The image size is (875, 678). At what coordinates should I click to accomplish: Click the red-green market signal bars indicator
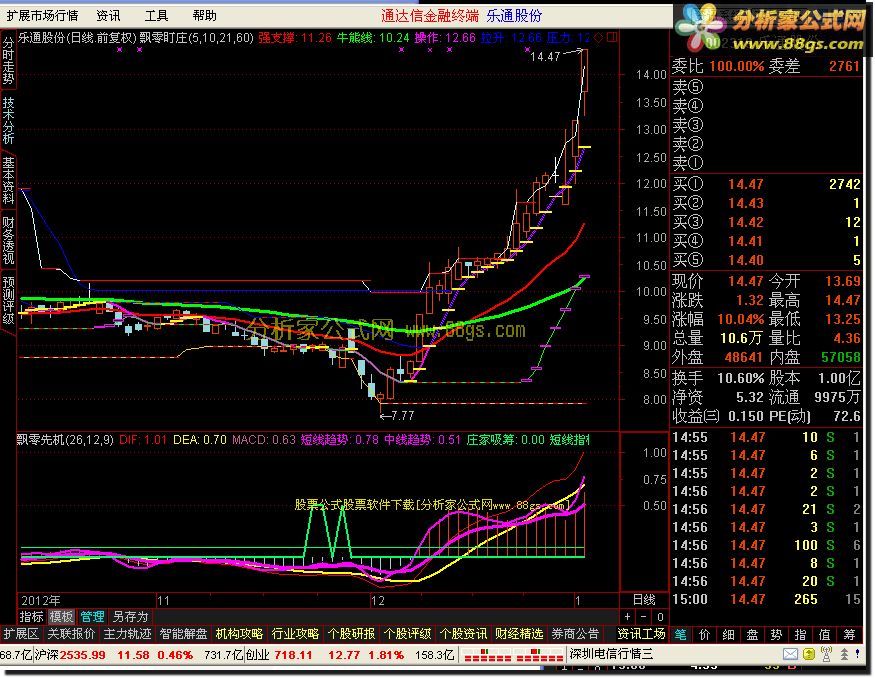click(513, 655)
